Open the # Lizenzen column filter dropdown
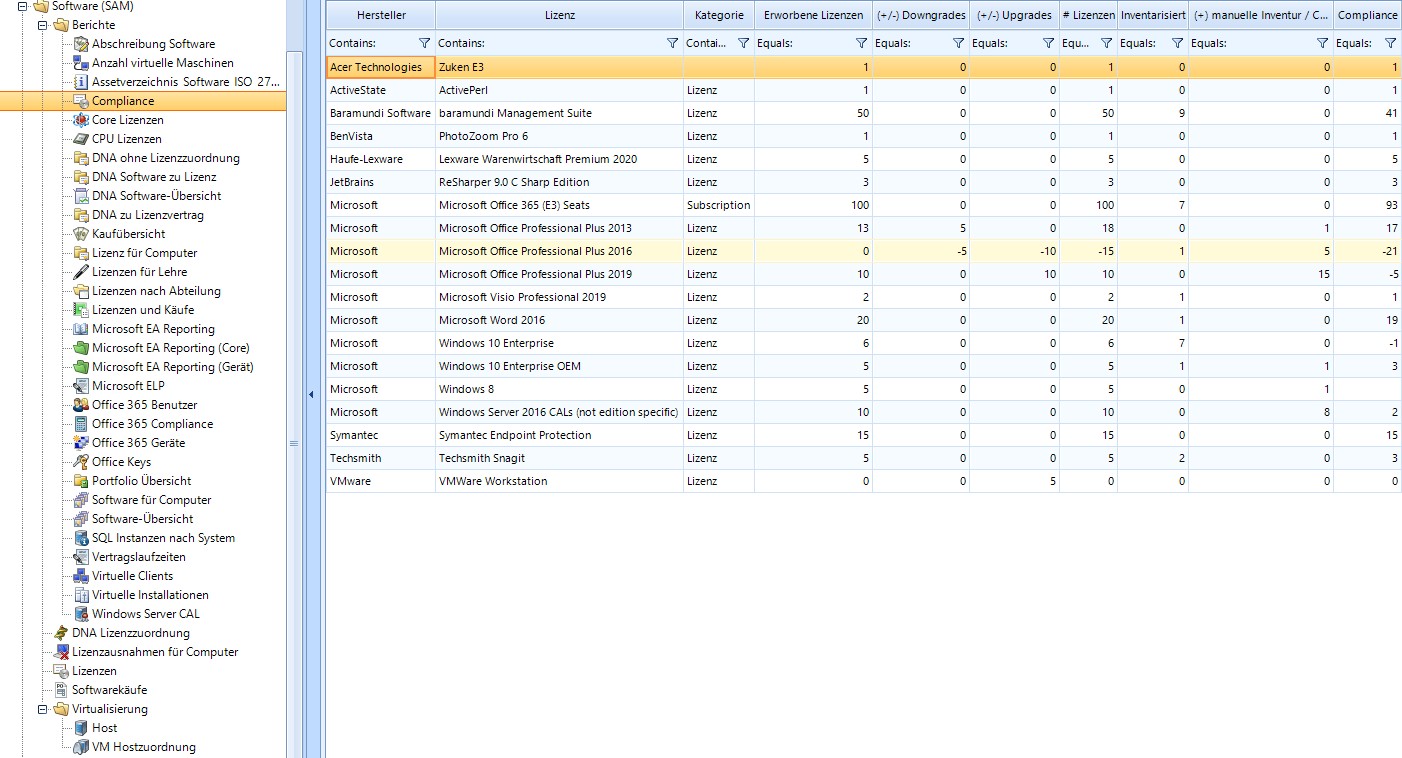 click(1105, 43)
